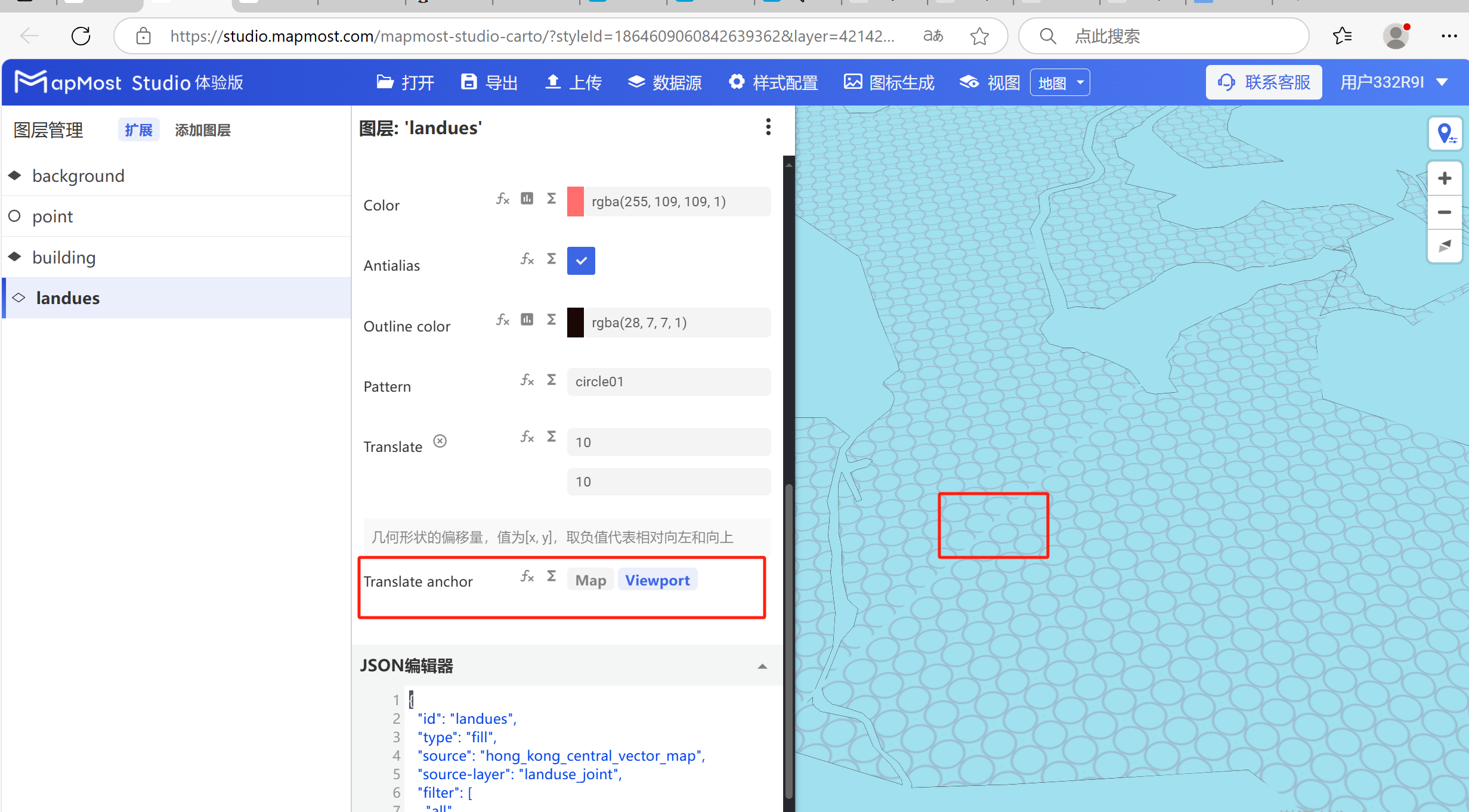
Task: Click the fx expression icon next to Pattern
Action: [527, 380]
